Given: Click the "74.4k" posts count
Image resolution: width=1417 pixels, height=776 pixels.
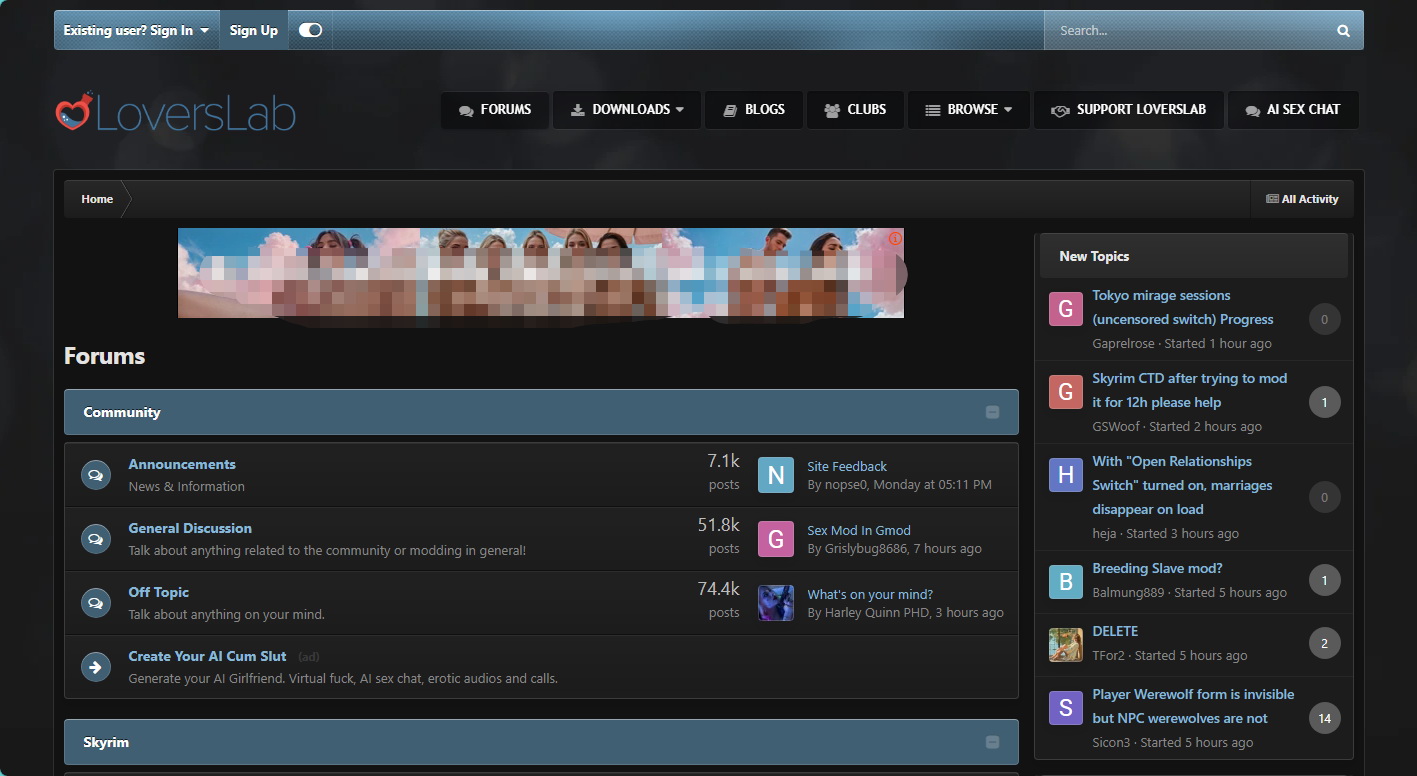Looking at the screenshot, I should pos(718,589).
